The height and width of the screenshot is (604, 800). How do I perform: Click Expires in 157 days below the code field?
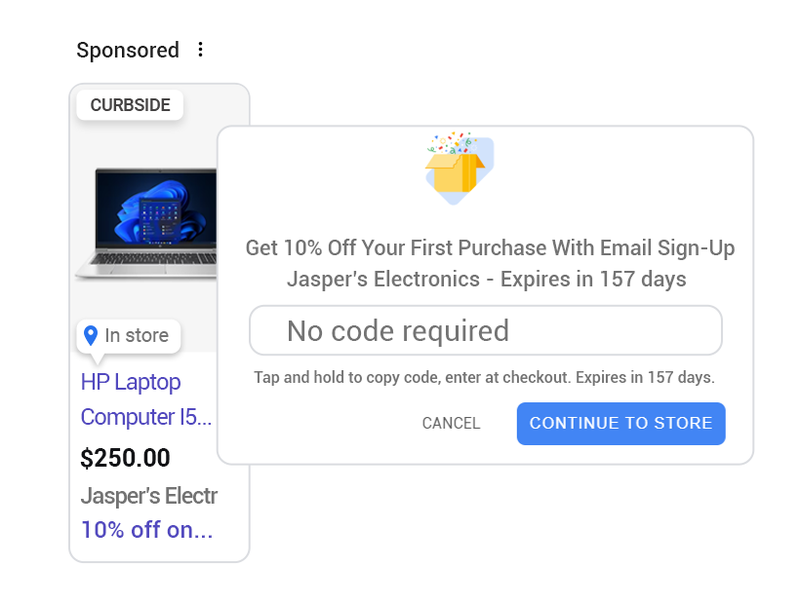pos(645,378)
